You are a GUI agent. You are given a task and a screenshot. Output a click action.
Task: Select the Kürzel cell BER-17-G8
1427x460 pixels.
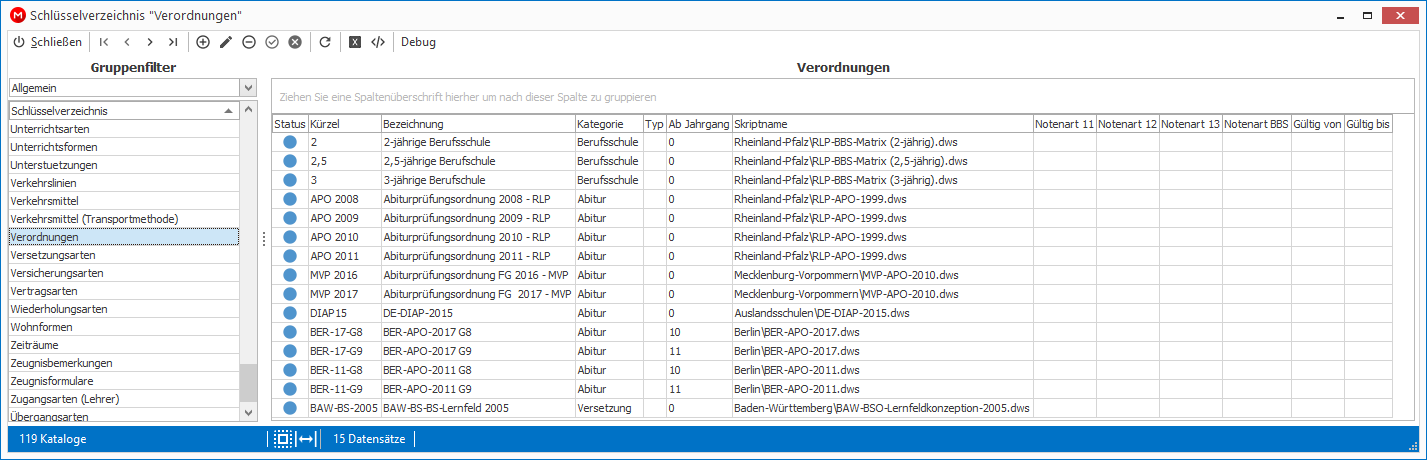(343, 332)
